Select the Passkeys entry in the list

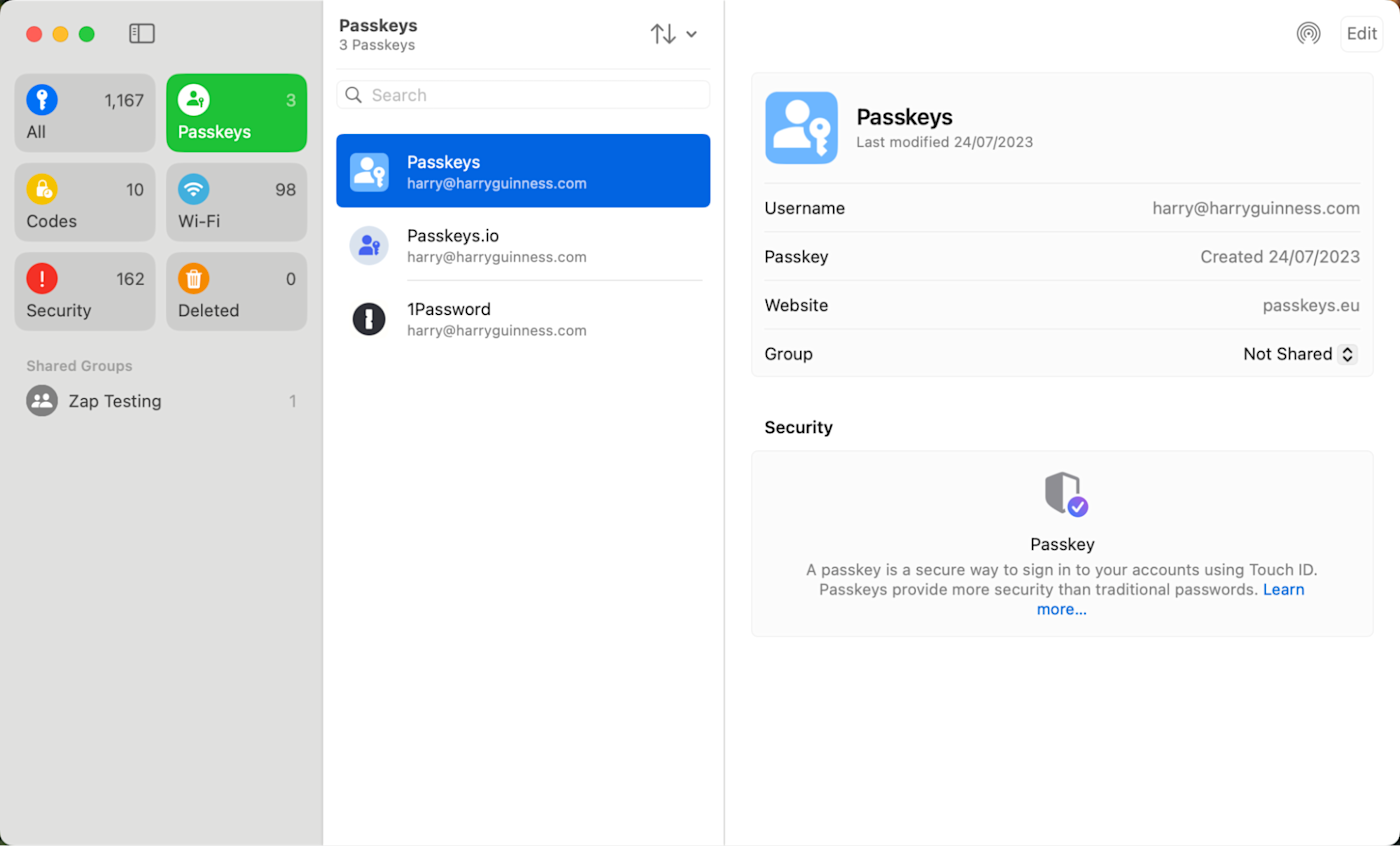pos(523,171)
